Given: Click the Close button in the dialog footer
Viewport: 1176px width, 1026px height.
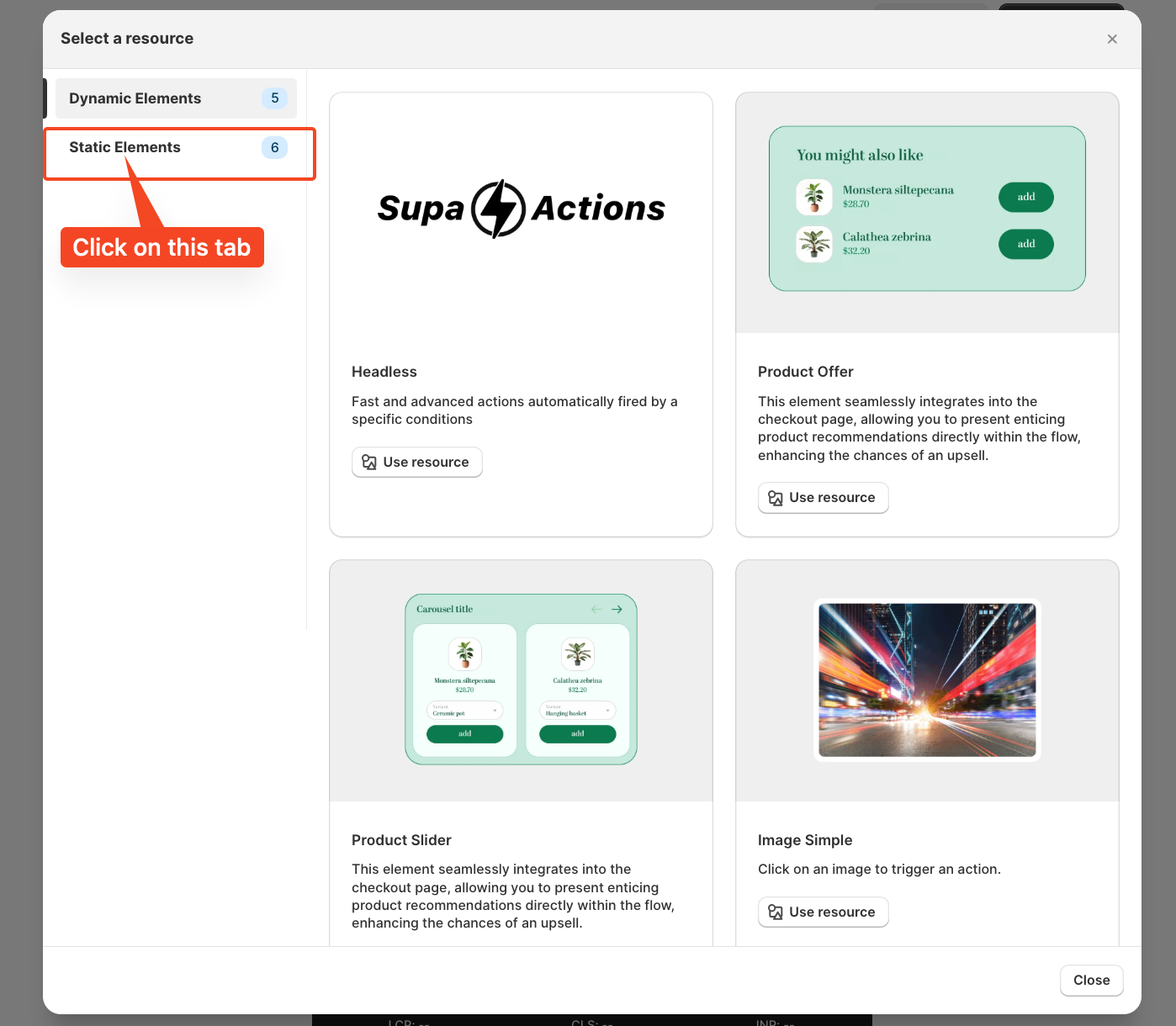Looking at the screenshot, I should [1091, 981].
